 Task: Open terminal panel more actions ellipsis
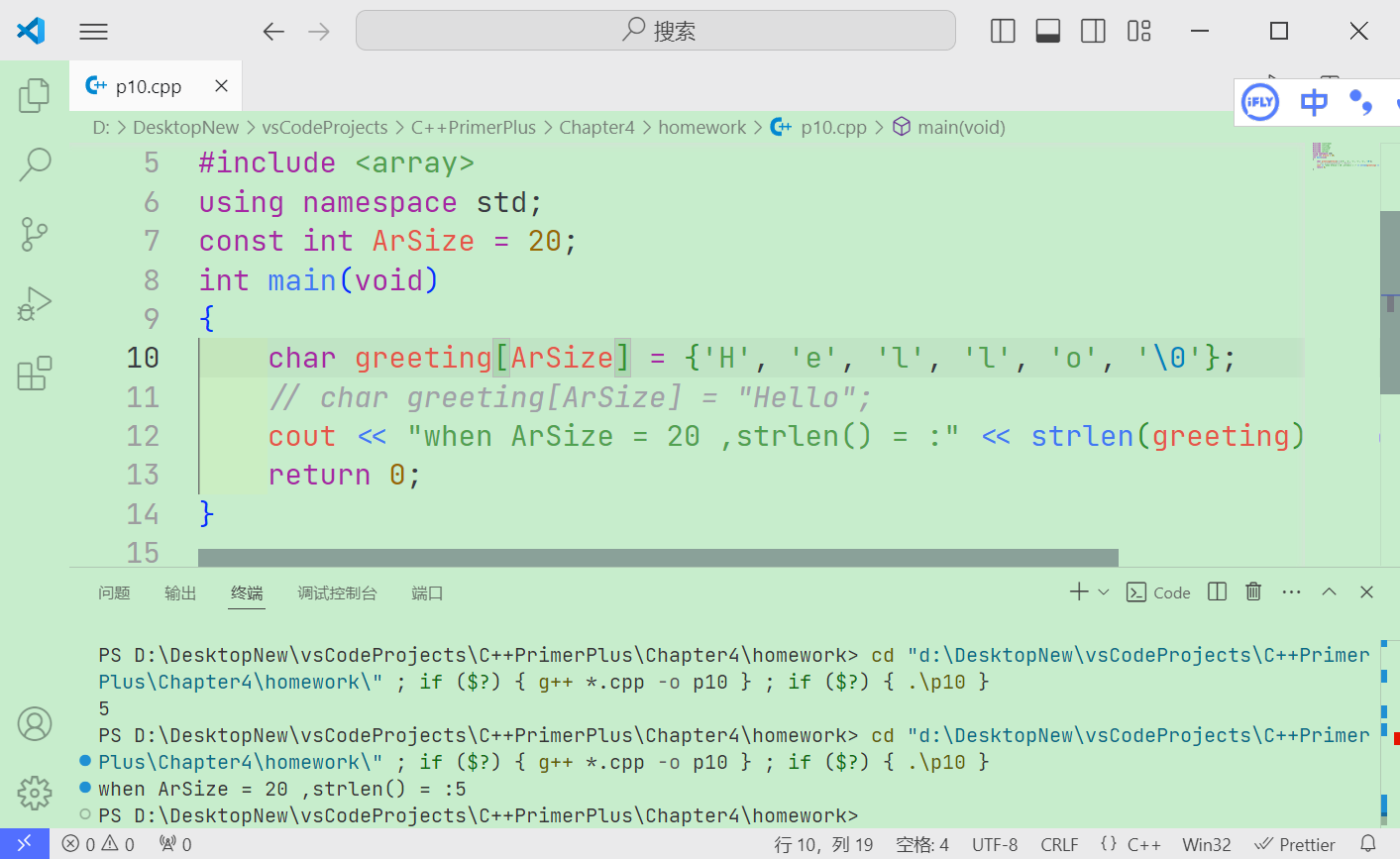click(x=1291, y=591)
